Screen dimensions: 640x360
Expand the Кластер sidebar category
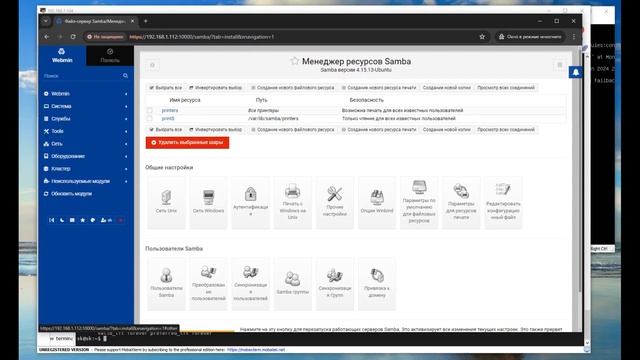pyautogui.click(x=86, y=169)
